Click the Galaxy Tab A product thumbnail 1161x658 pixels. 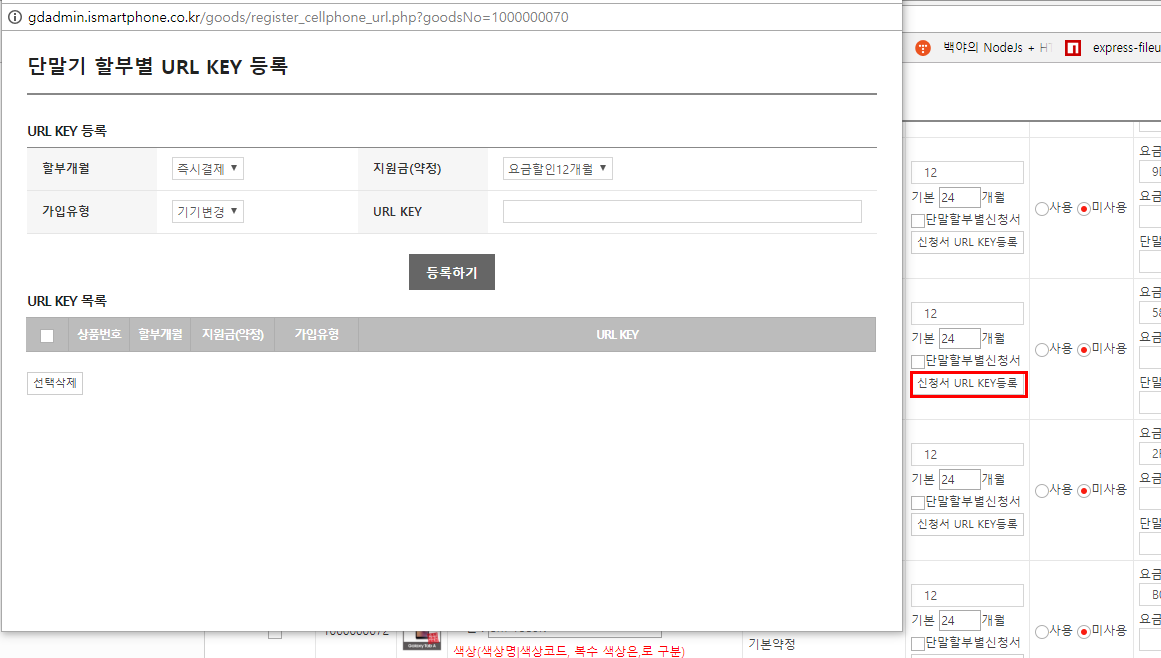pos(419,639)
